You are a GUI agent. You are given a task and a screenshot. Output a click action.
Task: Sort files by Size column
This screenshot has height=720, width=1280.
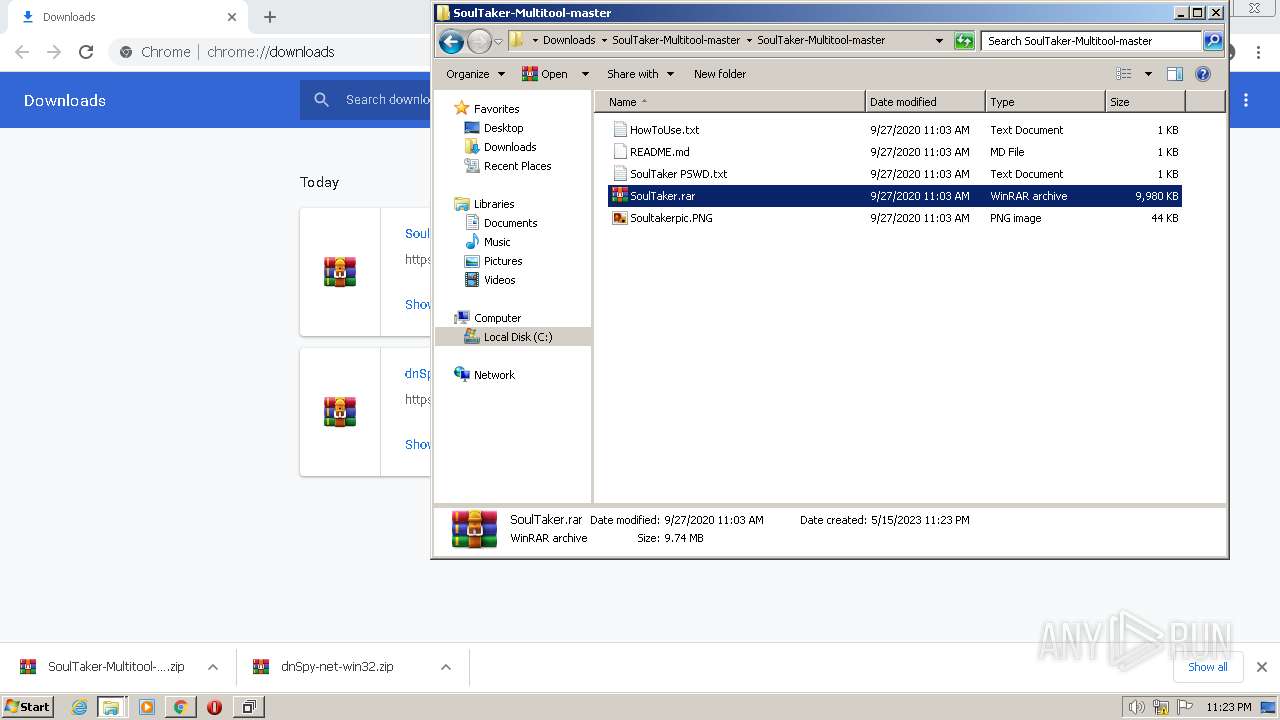(x=1145, y=102)
